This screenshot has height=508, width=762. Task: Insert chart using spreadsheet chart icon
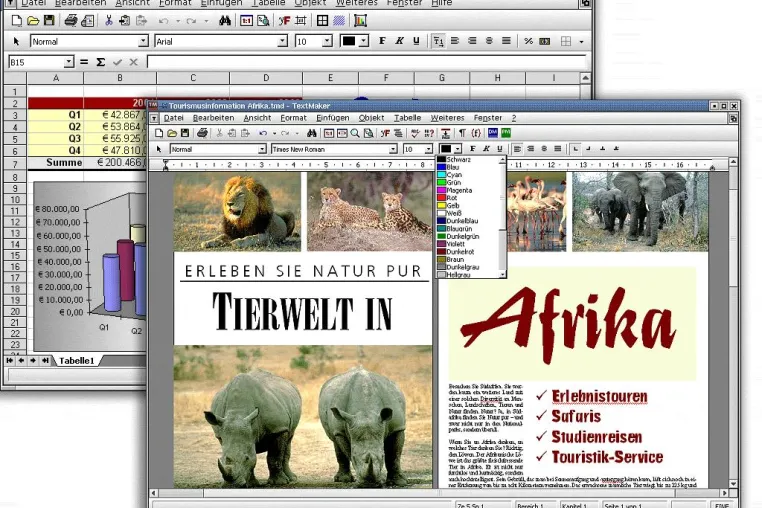tap(360, 21)
